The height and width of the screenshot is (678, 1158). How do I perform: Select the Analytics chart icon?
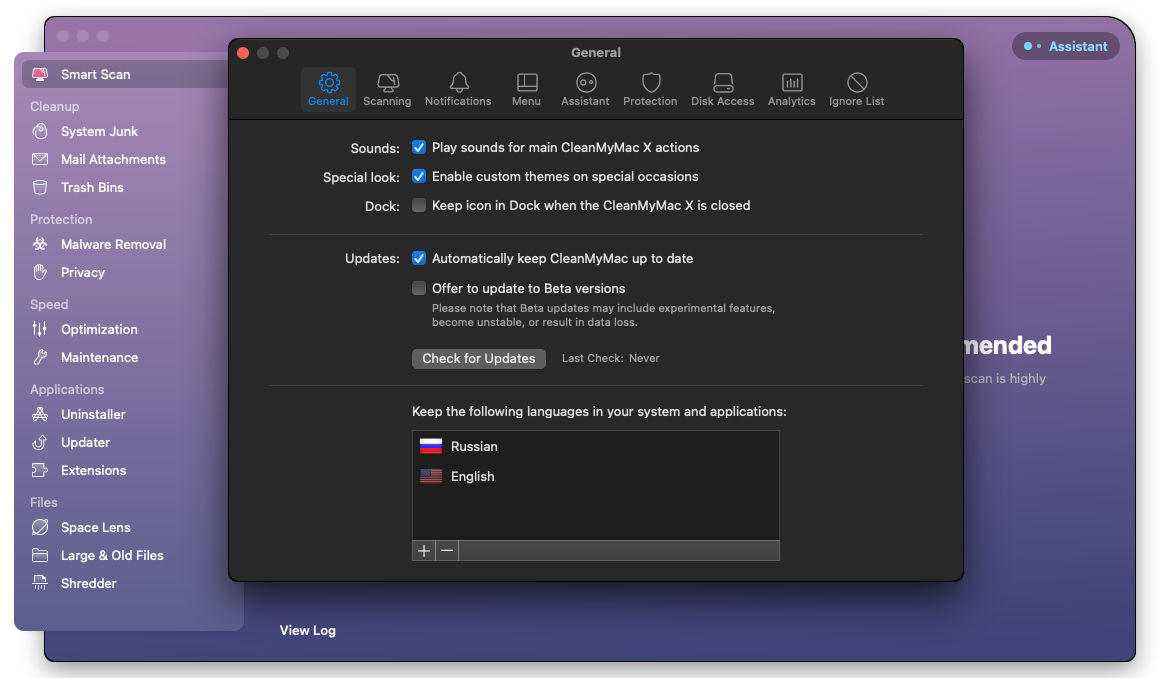tap(791, 83)
